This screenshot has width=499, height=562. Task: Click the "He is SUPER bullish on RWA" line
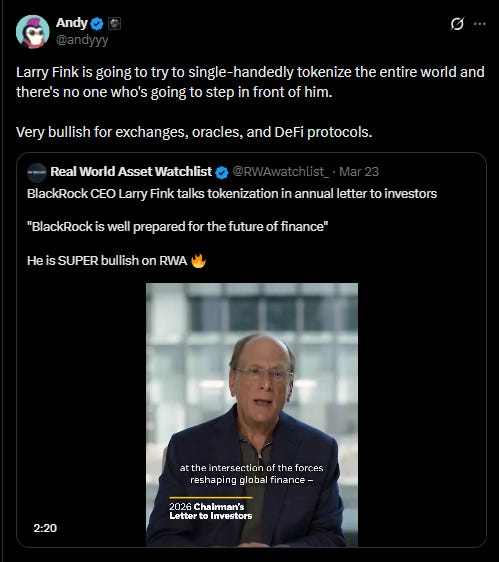(107, 261)
